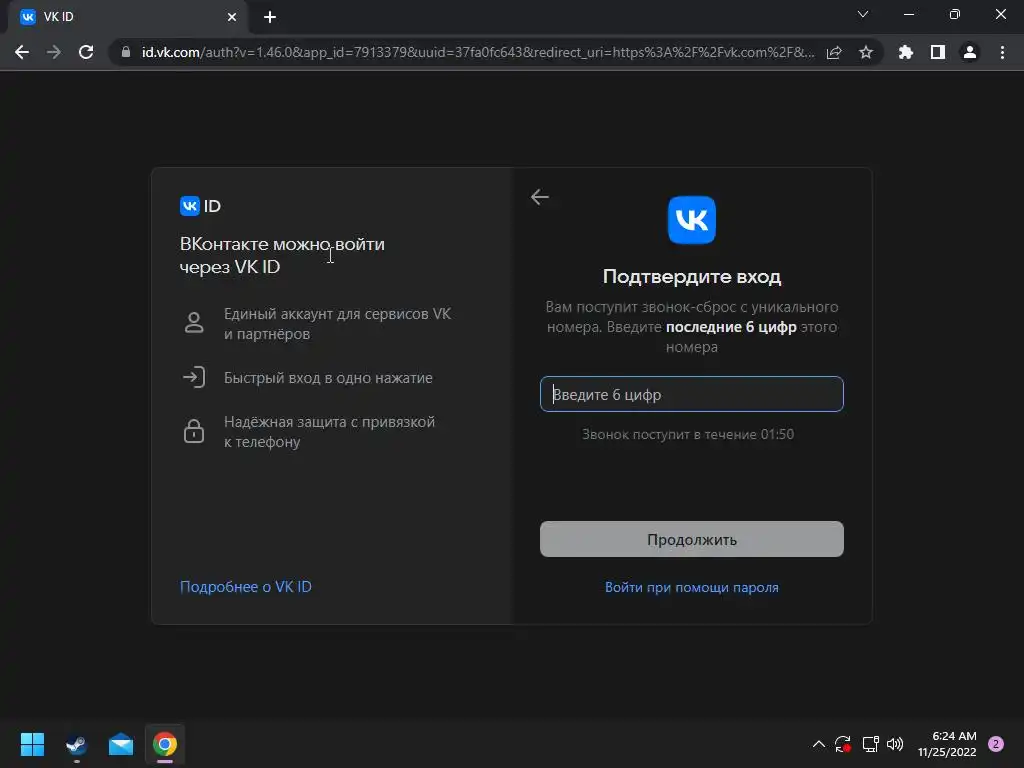1024x768 pixels.
Task: Open Chrome extensions puzzle icon
Action: pyautogui.click(x=906, y=52)
